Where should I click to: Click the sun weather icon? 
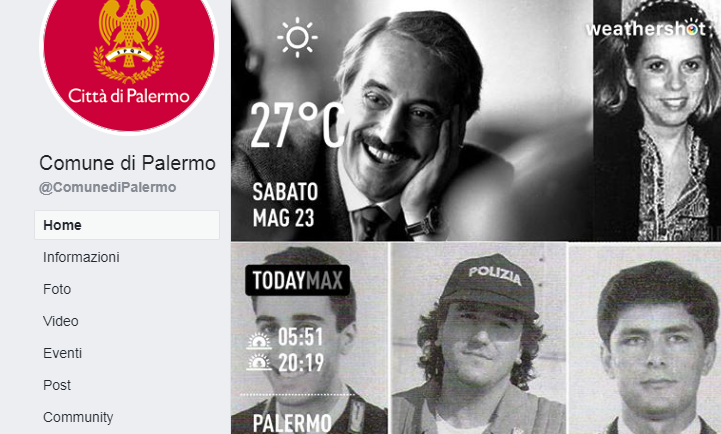coord(297,37)
